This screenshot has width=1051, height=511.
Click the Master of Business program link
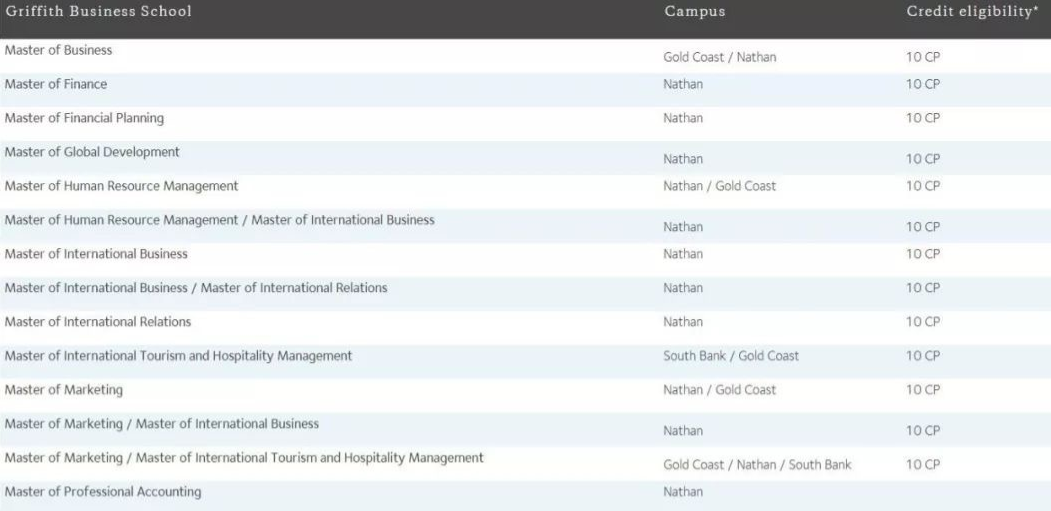point(58,50)
